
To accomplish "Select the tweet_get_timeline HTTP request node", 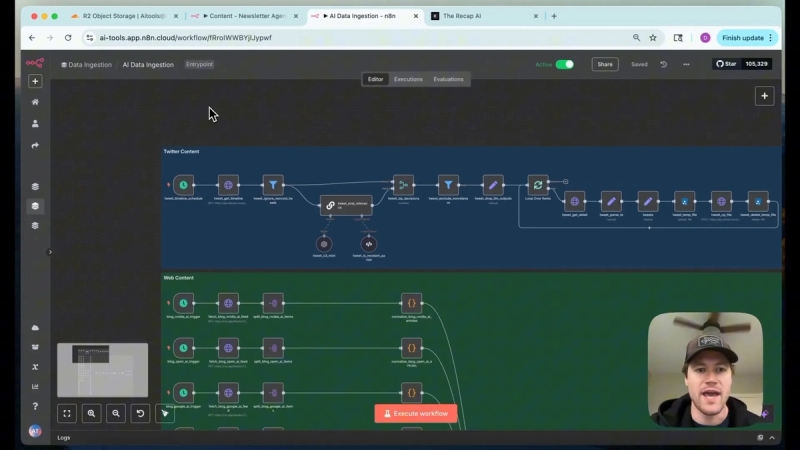I will tap(228, 185).
